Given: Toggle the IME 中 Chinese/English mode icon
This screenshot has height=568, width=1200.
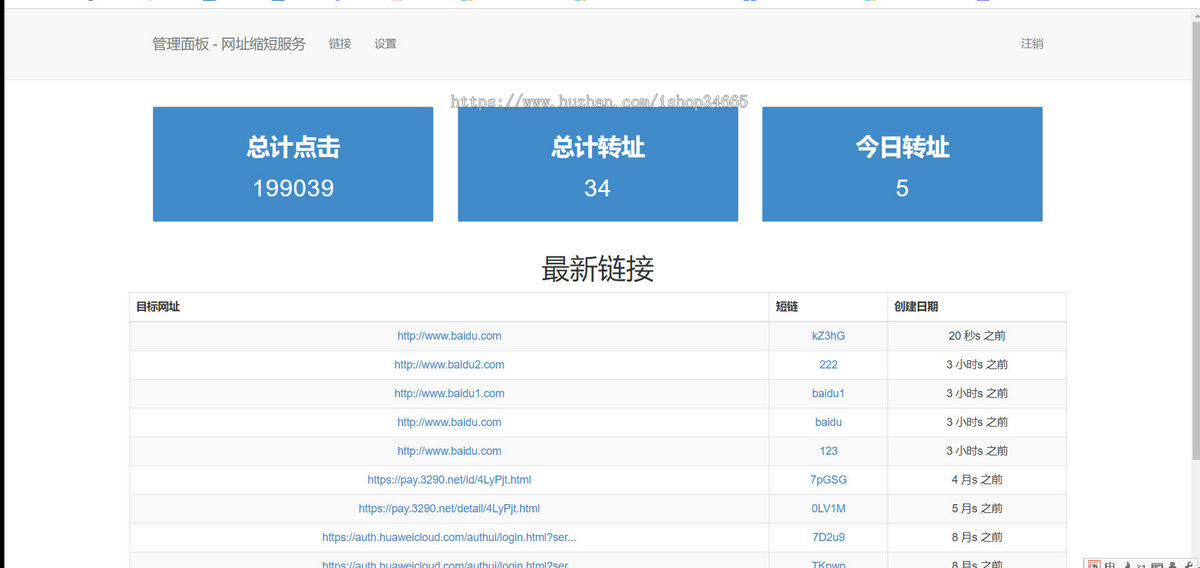Looking at the screenshot, I should (x=1109, y=564).
